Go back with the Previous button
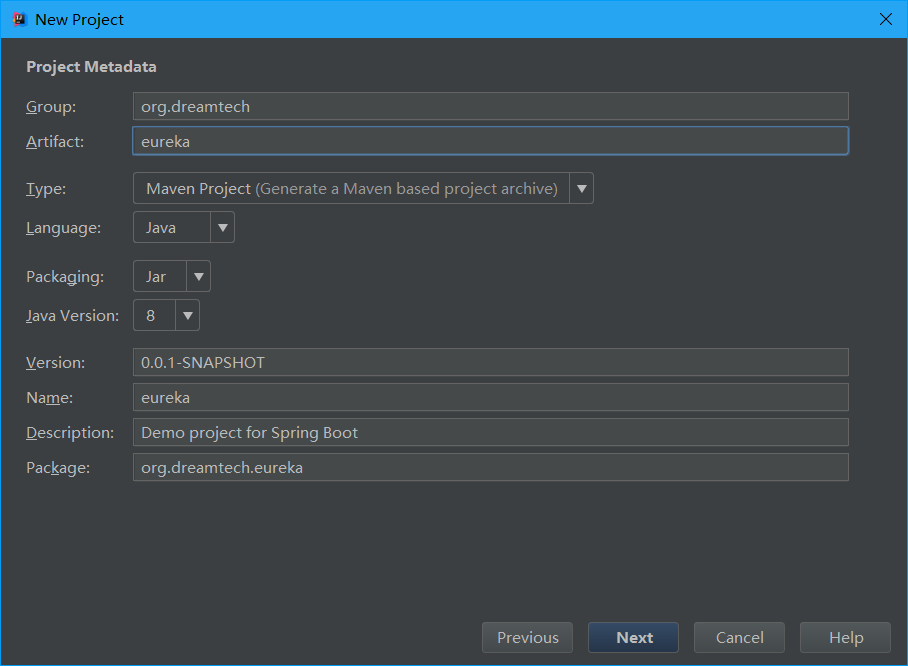Viewport: 908px width, 666px height. [527, 638]
